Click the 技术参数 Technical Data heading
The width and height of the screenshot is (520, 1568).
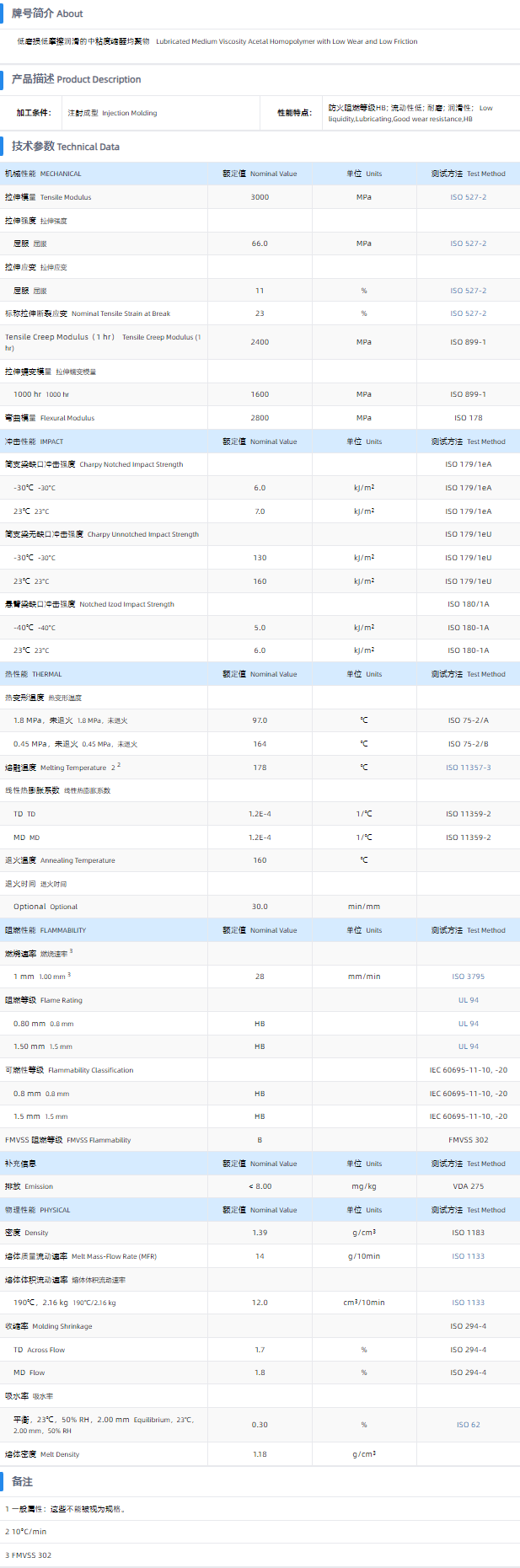(66, 147)
